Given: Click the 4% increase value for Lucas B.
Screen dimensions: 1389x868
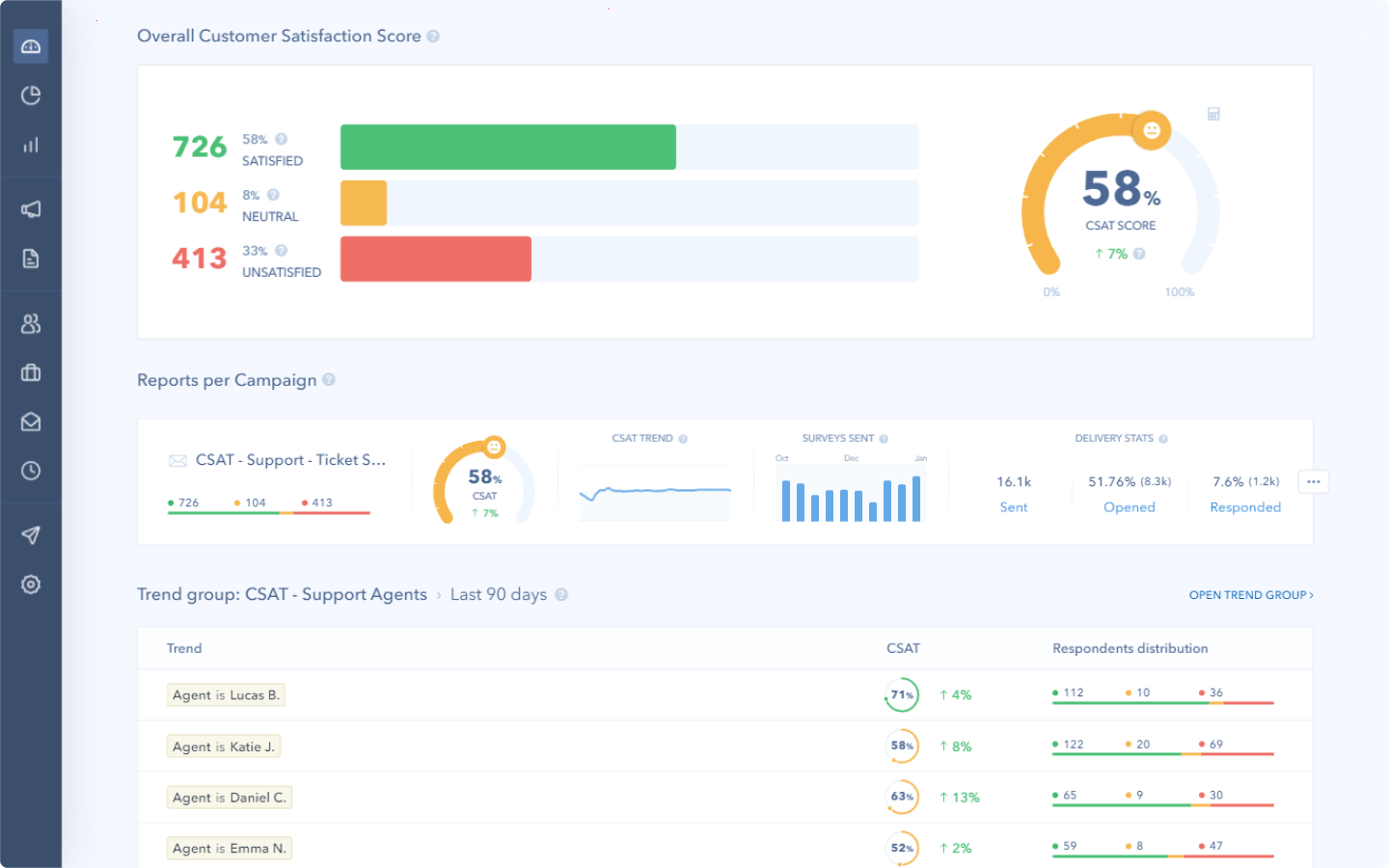Looking at the screenshot, I should coord(956,695).
